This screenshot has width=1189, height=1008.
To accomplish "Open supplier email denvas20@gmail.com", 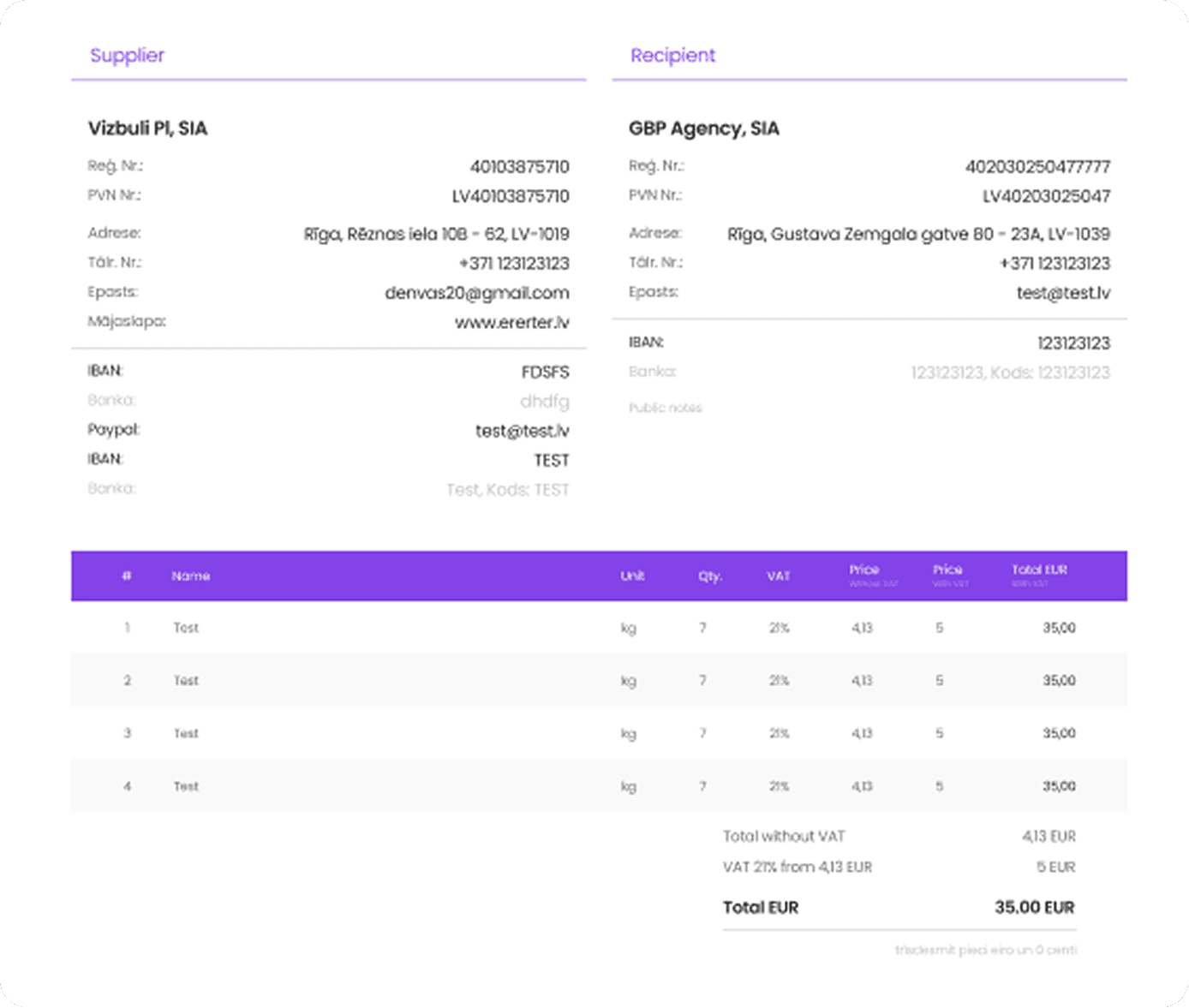I will click(x=477, y=293).
